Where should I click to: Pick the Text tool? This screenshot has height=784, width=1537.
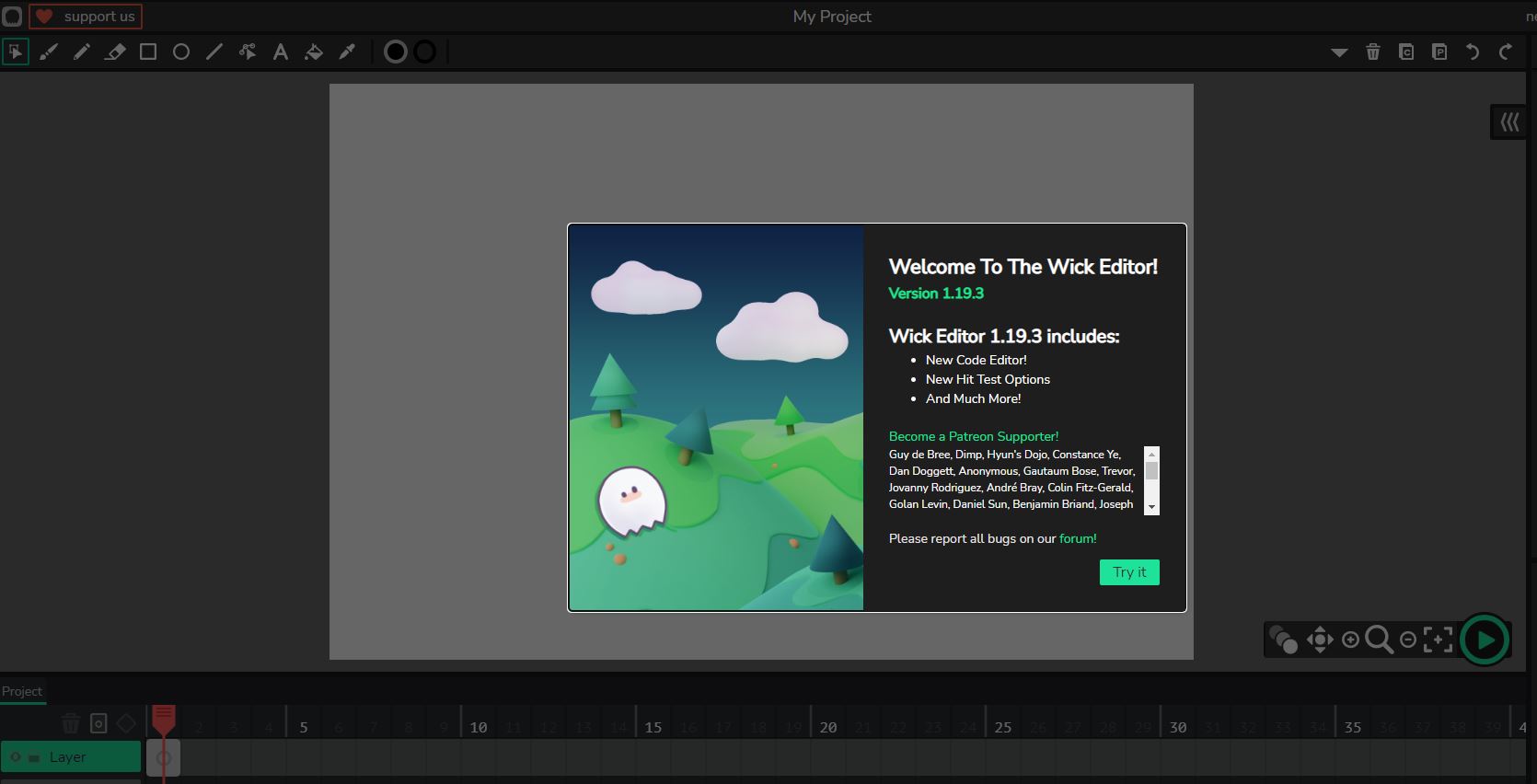click(281, 52)
